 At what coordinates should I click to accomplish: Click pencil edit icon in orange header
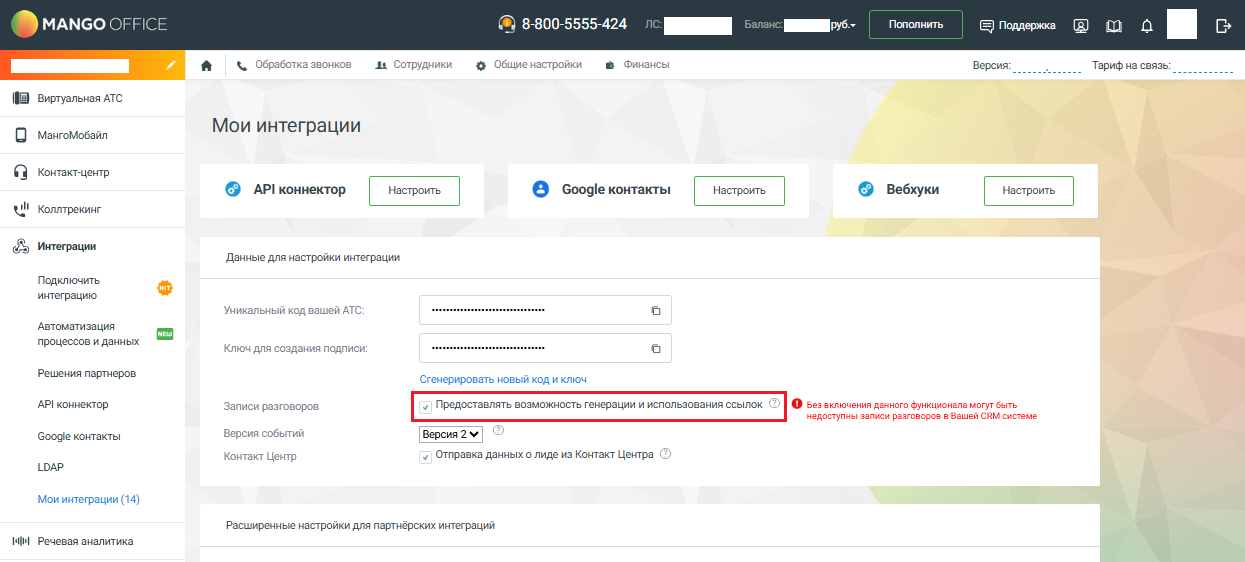(x=171, y=65)
